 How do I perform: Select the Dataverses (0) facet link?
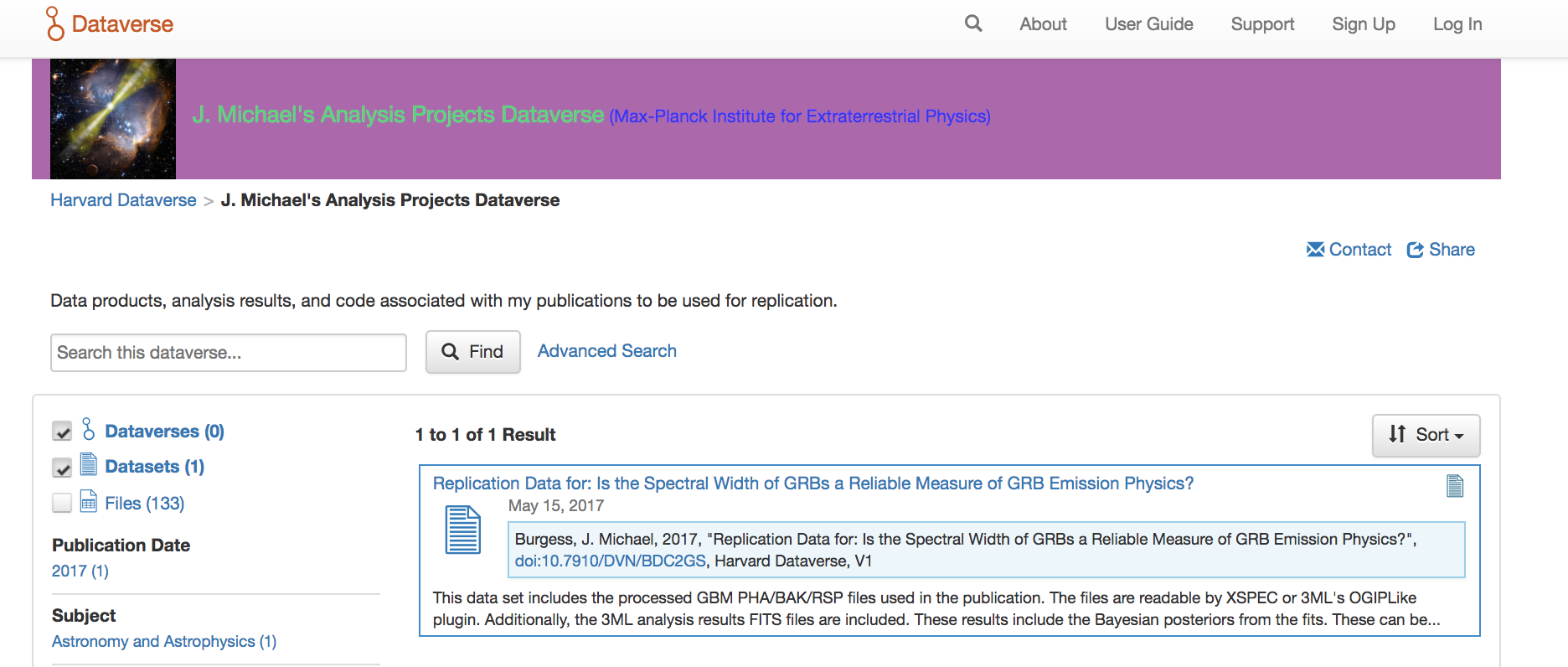pos(165,432)
